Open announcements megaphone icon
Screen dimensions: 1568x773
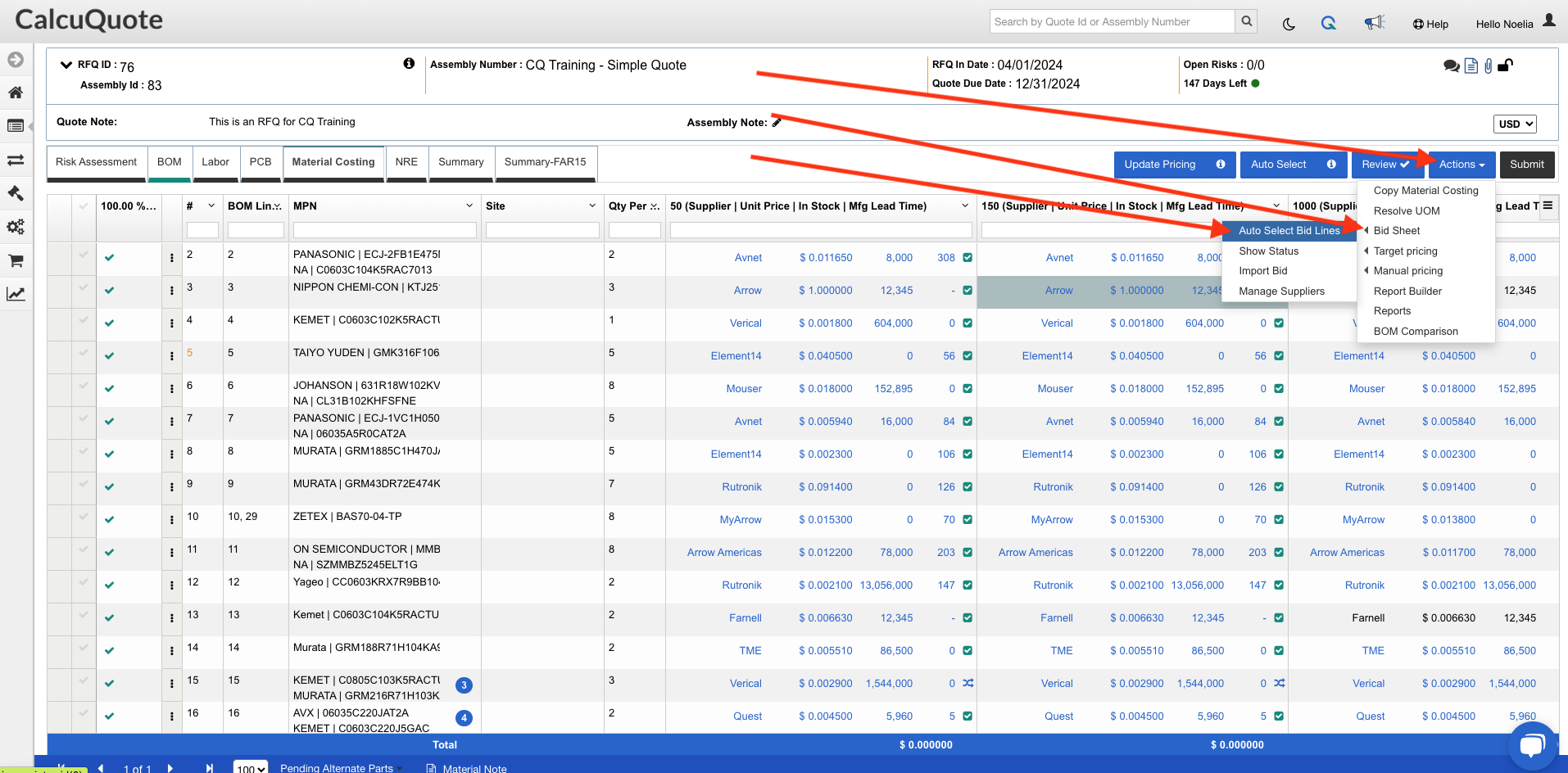pyautogui.click(x=1374, y=23)
